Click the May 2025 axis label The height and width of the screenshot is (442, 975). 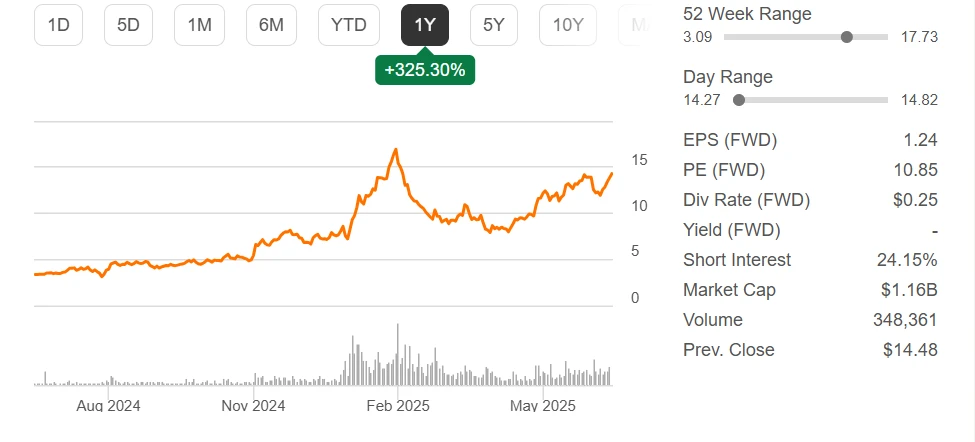point(543,406)
